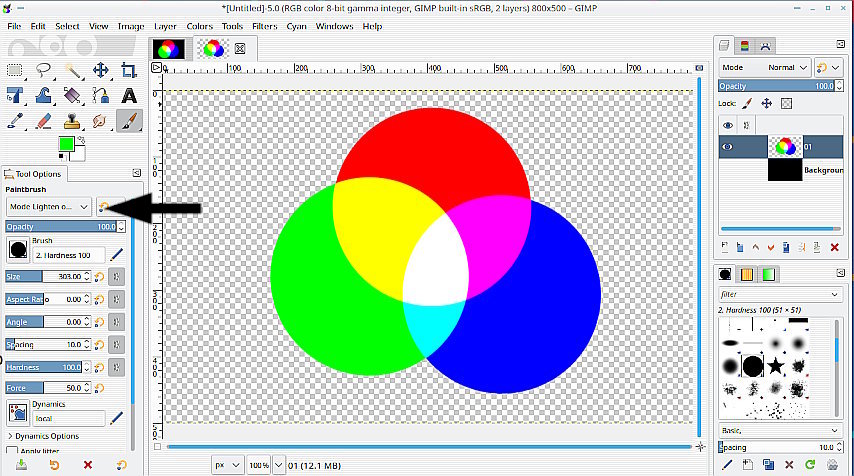Switch to the Paths tab

(765, 46)
